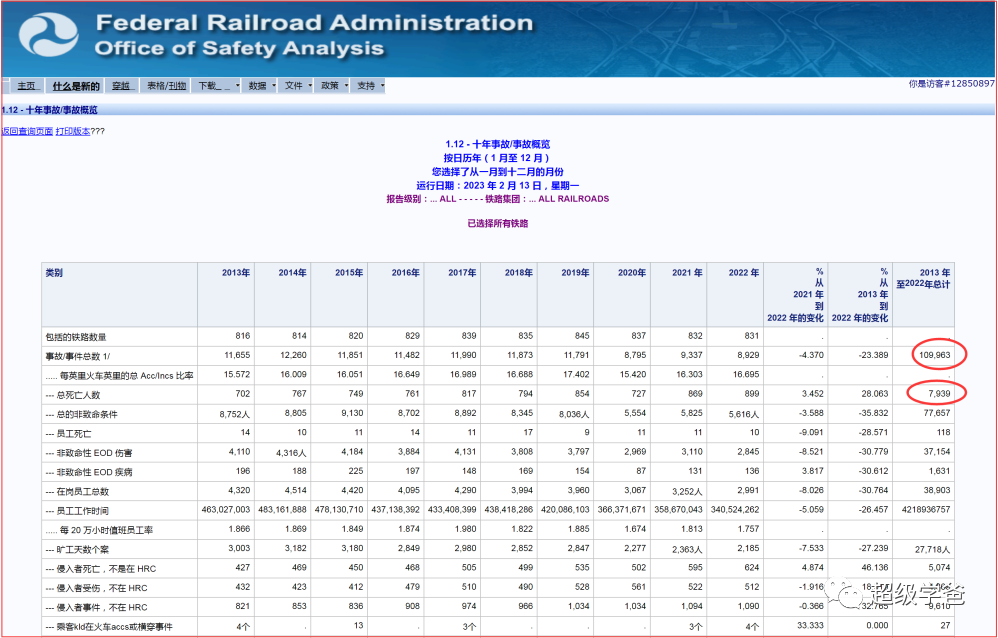Select the 非致命性 EOD 伤害 row label

[x=88, y=453]
